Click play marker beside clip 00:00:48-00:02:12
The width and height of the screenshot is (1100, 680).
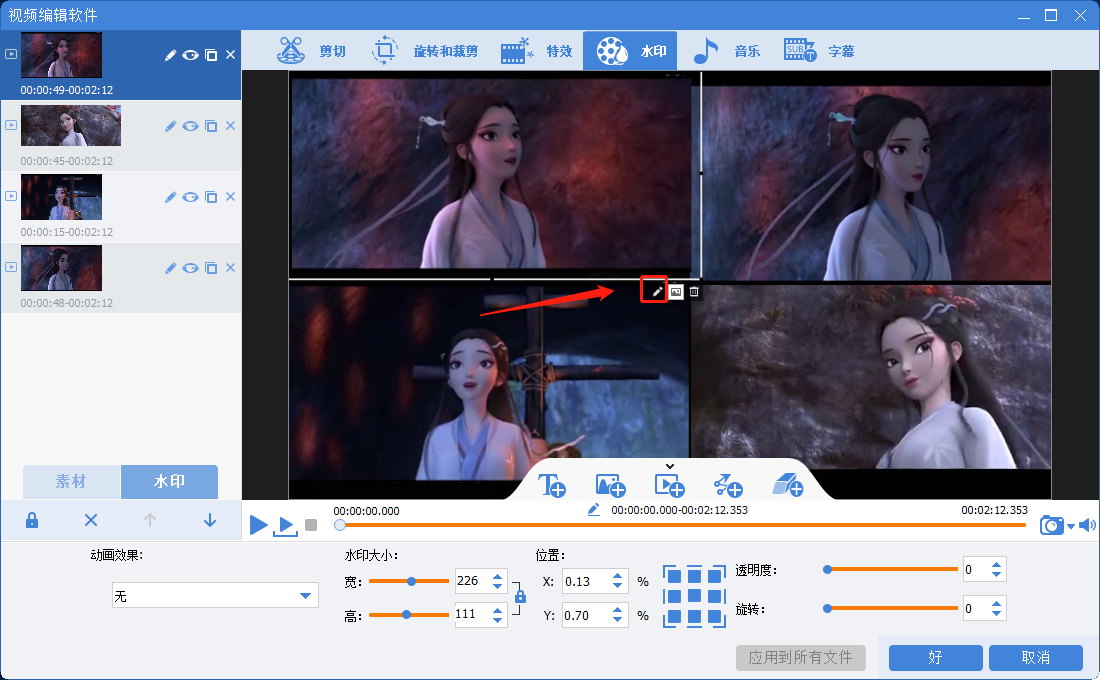(x=11, y=267)
